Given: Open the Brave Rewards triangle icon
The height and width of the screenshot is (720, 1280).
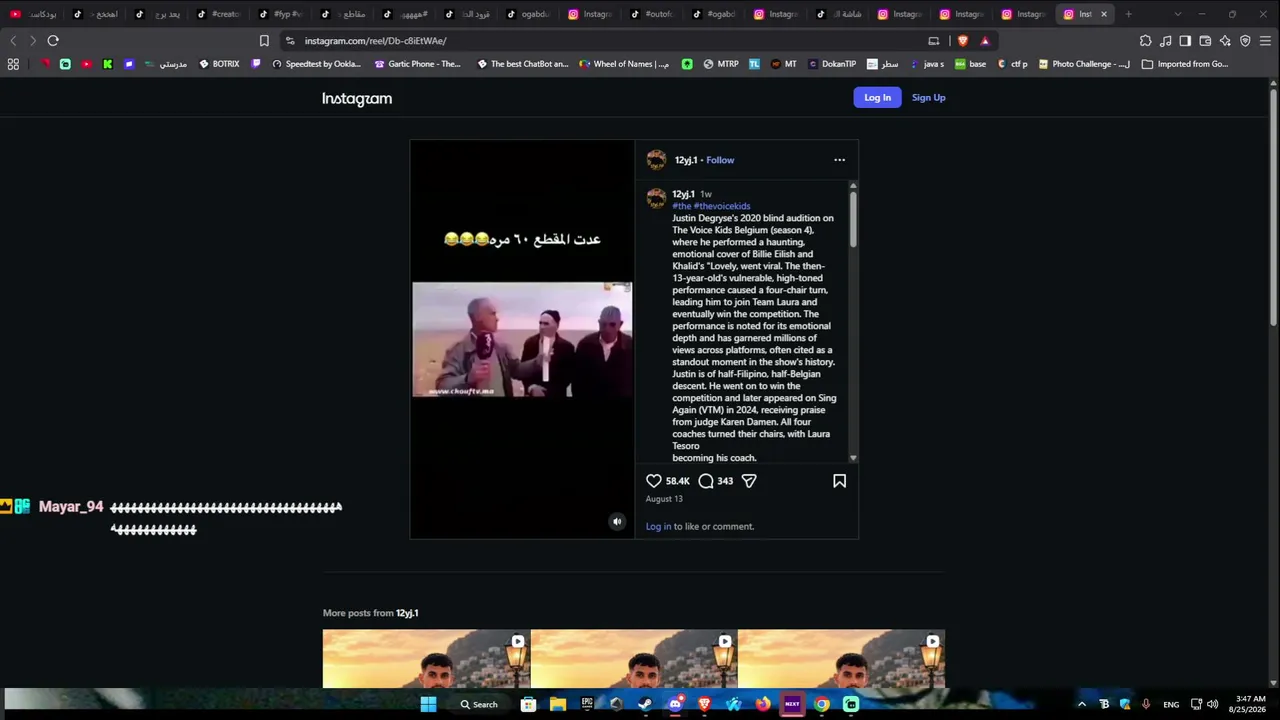Looking at the screenshot, I should 985,41.
